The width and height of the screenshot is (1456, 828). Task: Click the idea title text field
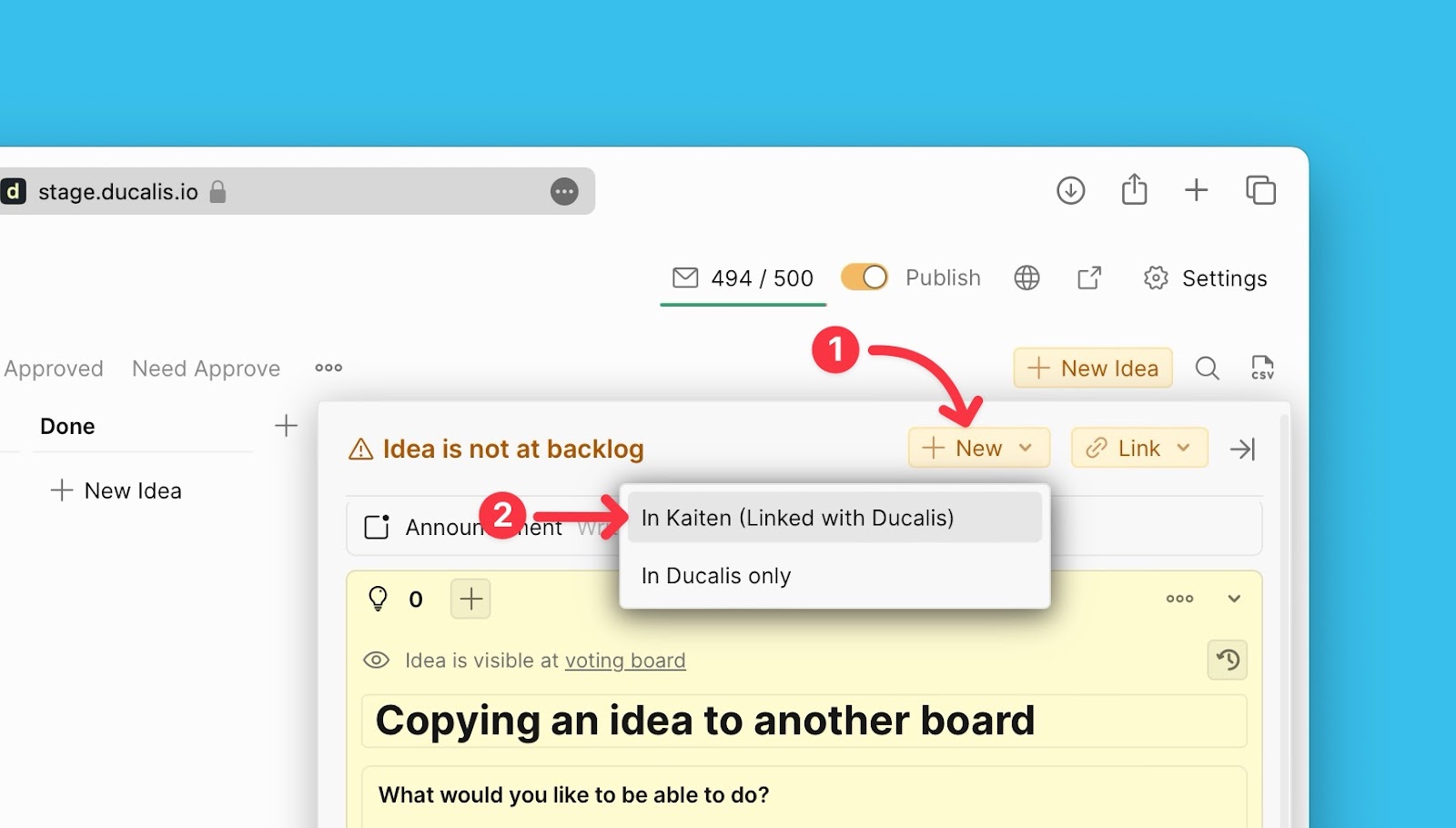(705, 722)
